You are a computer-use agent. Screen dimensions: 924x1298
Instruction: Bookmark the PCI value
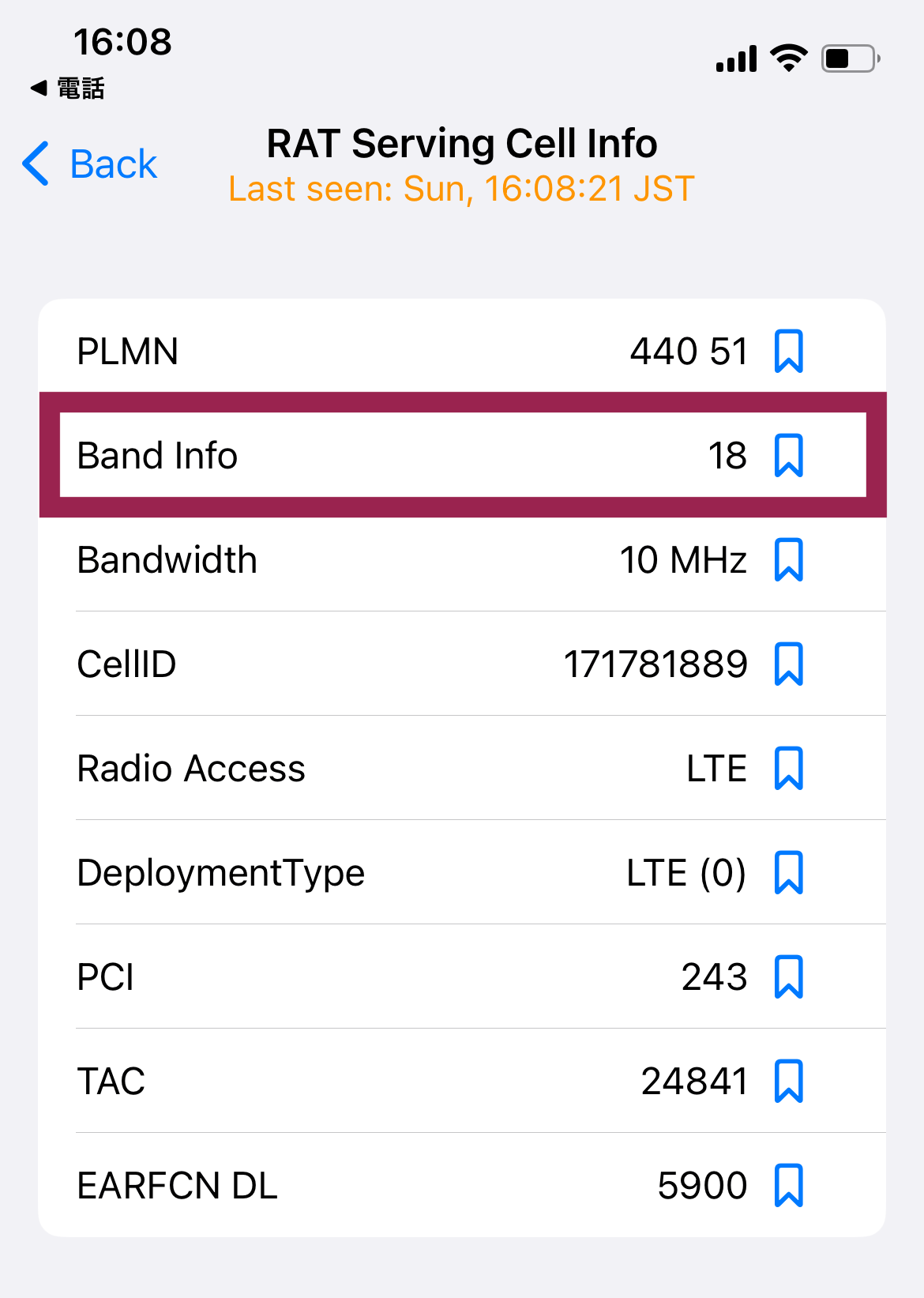point(788,977)
